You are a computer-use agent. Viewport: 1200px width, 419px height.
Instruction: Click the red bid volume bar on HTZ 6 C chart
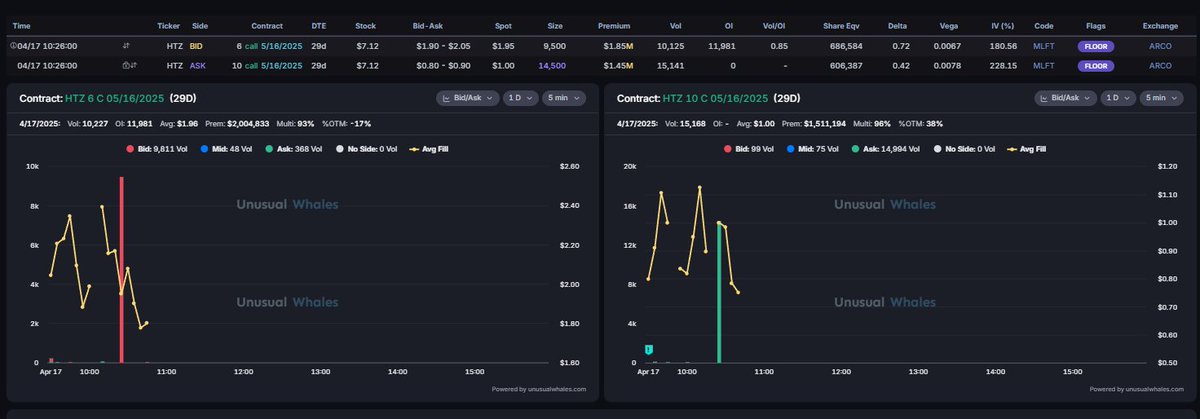tap(121, 269)
